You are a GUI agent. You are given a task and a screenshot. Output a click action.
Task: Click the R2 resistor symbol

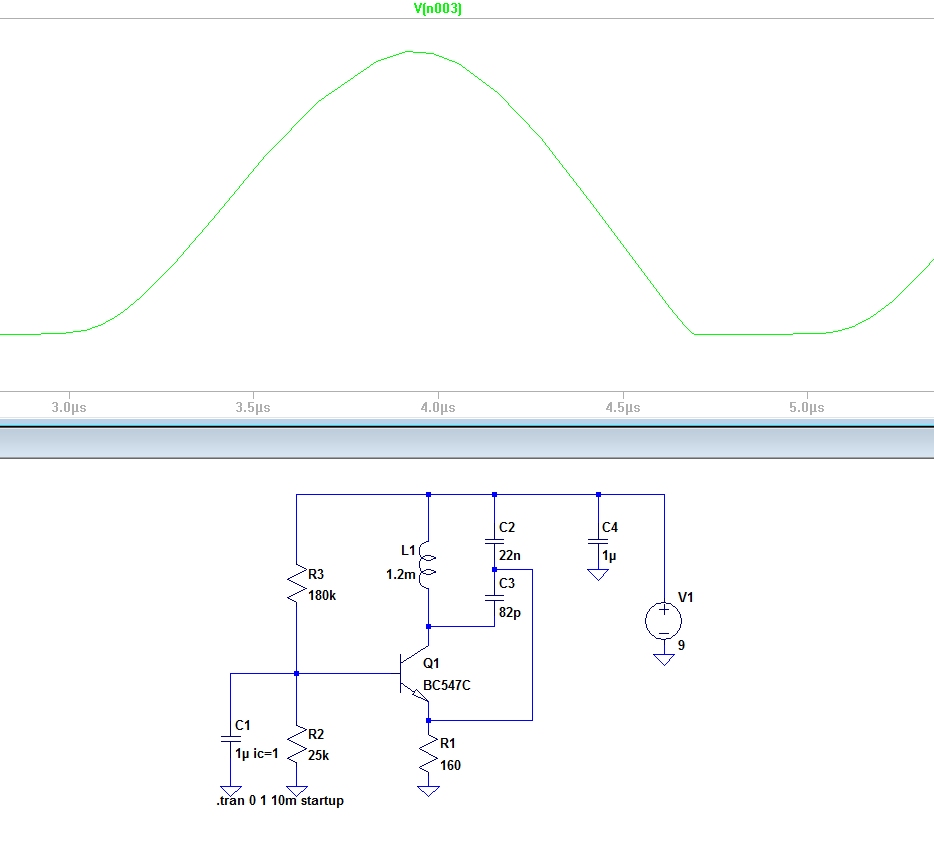click(297, 745)
